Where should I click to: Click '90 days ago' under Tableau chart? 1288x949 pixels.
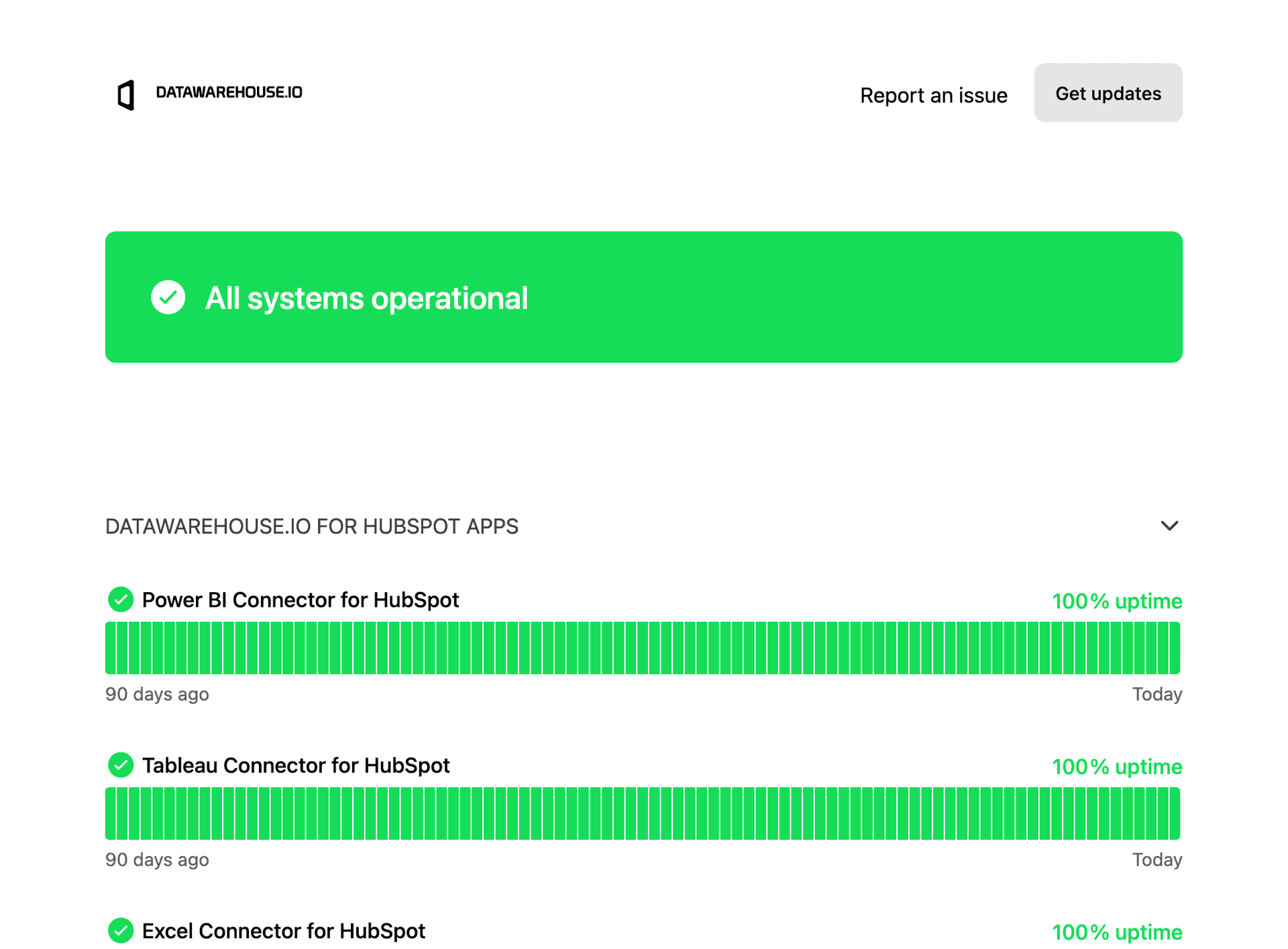(157, 860)
